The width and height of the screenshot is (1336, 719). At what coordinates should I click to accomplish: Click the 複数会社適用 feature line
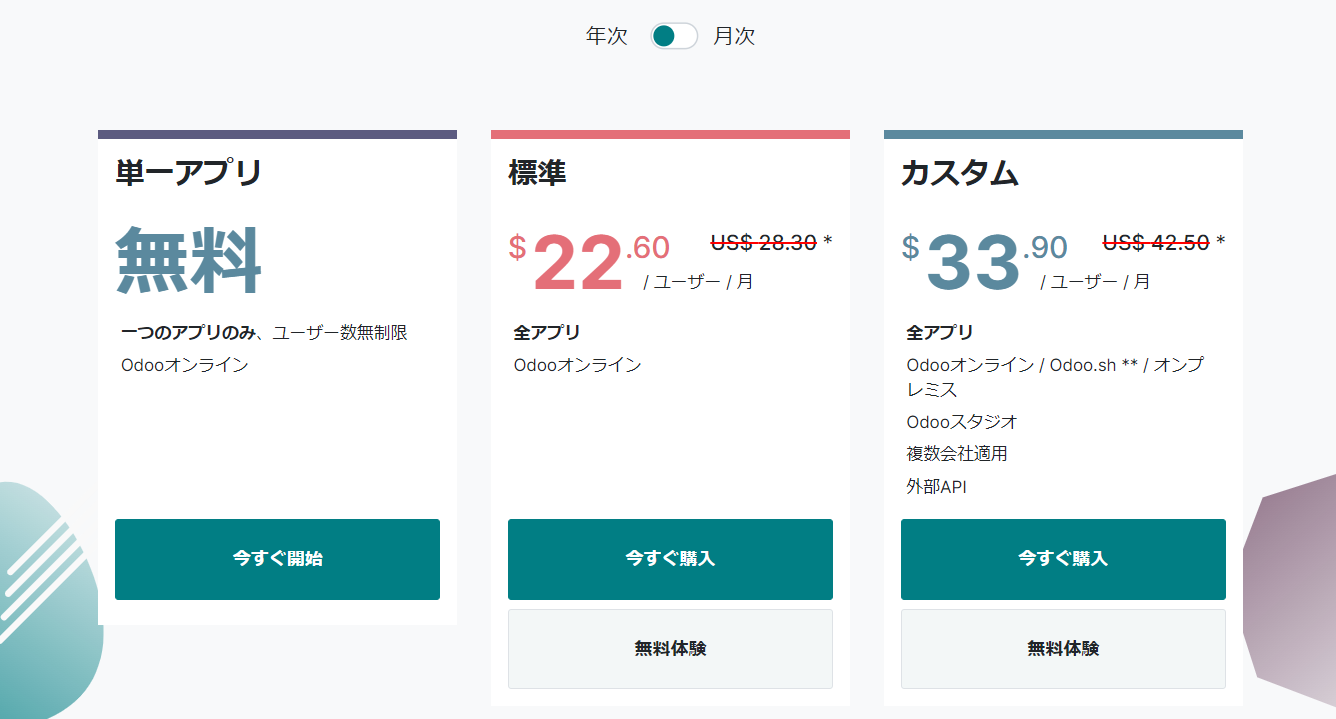(x=957, y=454)
